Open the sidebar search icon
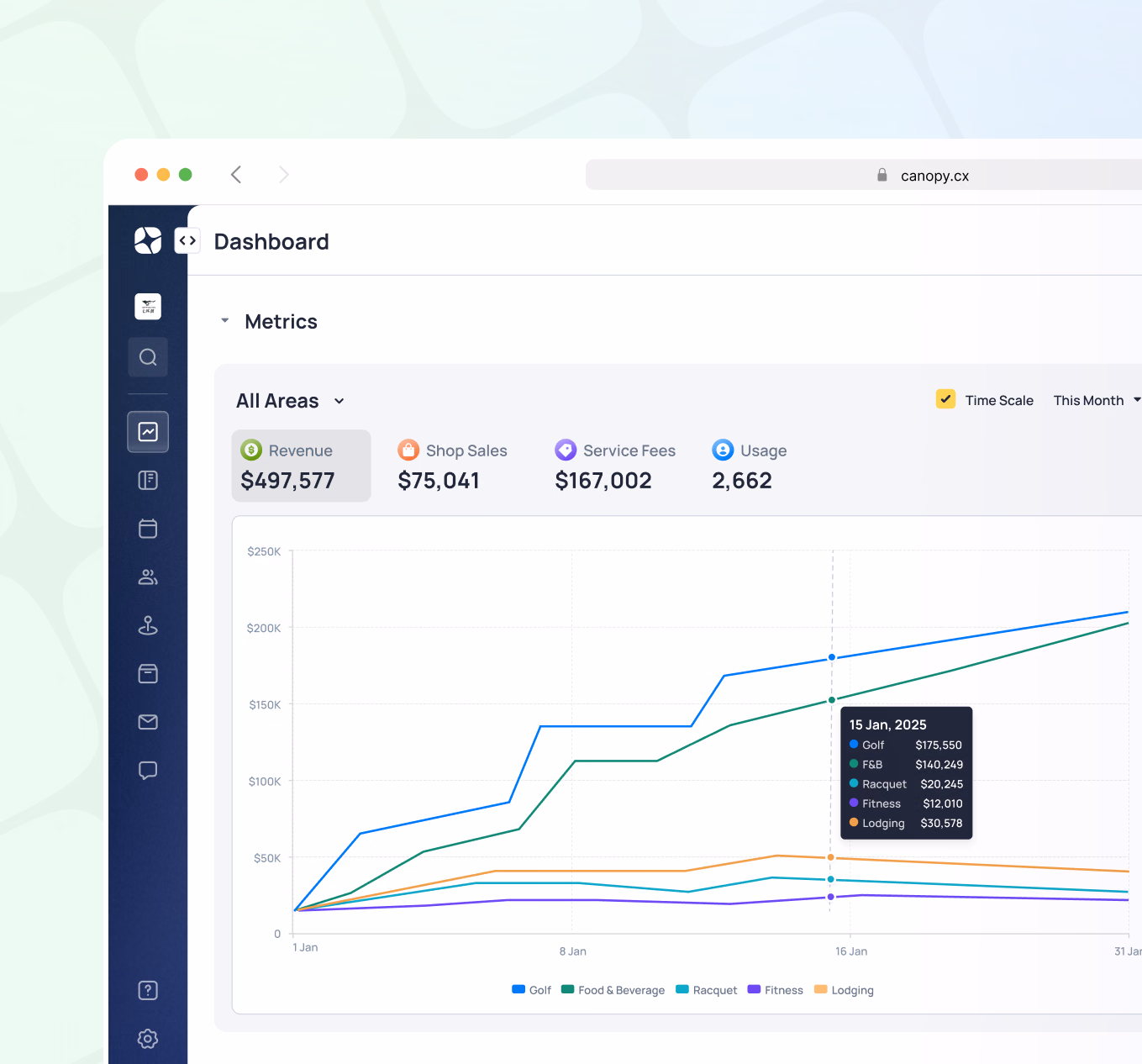This screenshot has width=1142, height=1064. [x=148, y=357]
